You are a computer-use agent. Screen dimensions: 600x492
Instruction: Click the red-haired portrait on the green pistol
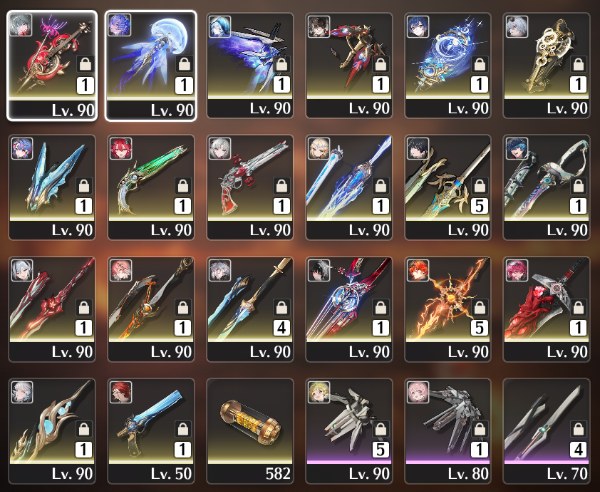121,148
